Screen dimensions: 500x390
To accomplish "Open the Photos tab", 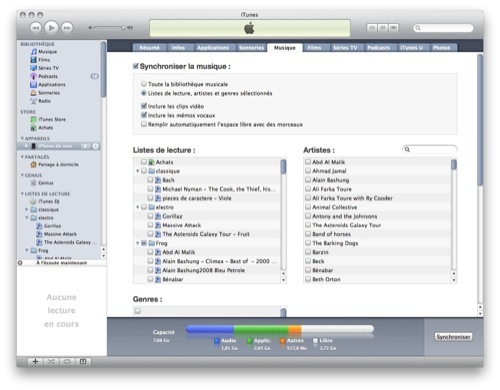I will [442, 48].
